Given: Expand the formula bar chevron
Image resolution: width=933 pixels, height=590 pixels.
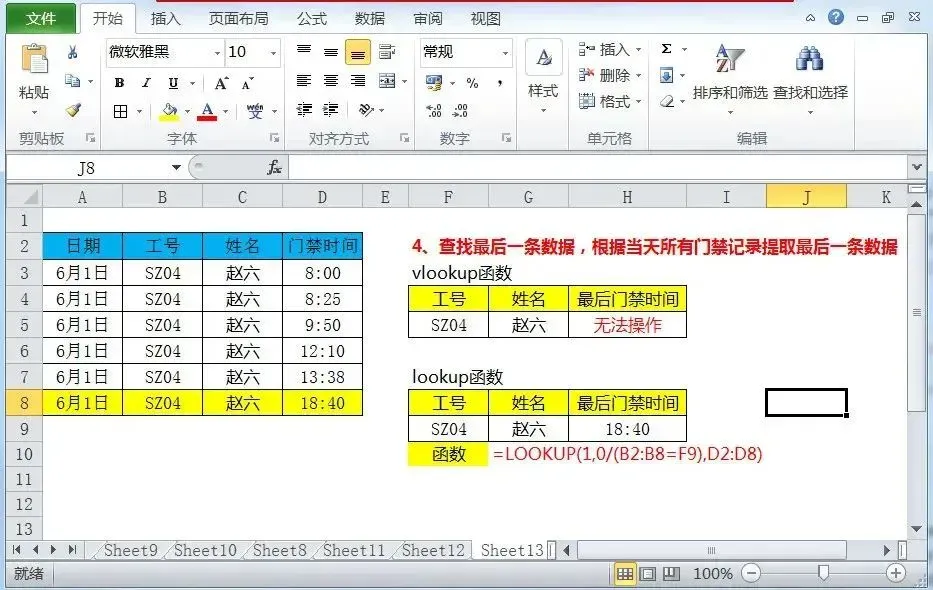Looking at the screenshot, I should [x=917, y=168].
